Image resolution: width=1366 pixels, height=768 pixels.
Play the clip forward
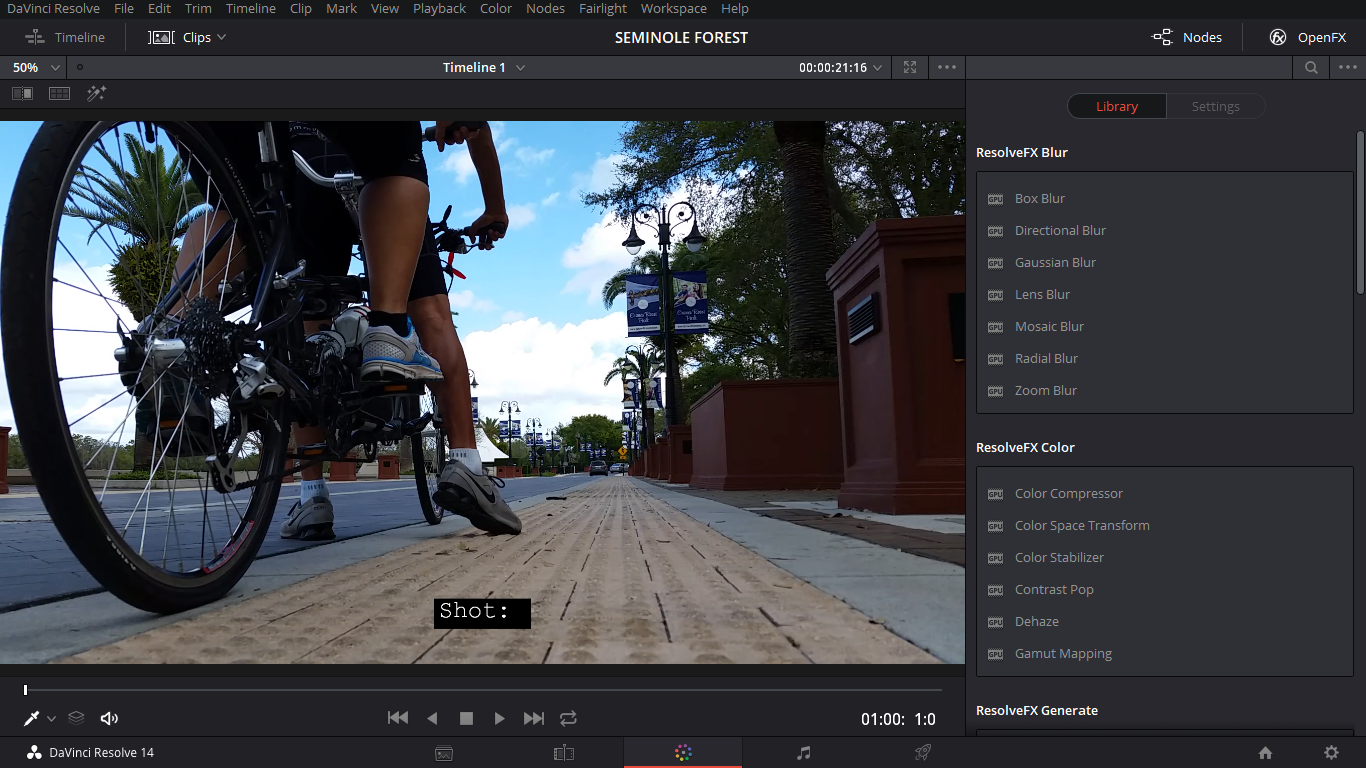coord(499,718)
